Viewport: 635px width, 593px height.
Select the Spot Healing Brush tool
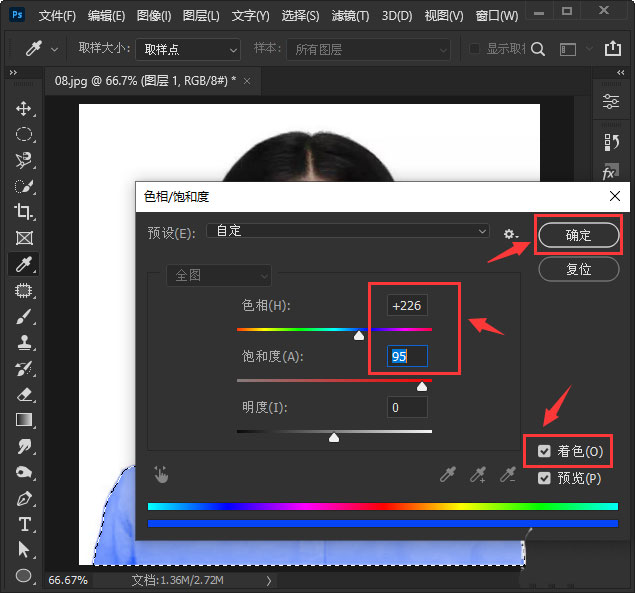coord(23,290)
